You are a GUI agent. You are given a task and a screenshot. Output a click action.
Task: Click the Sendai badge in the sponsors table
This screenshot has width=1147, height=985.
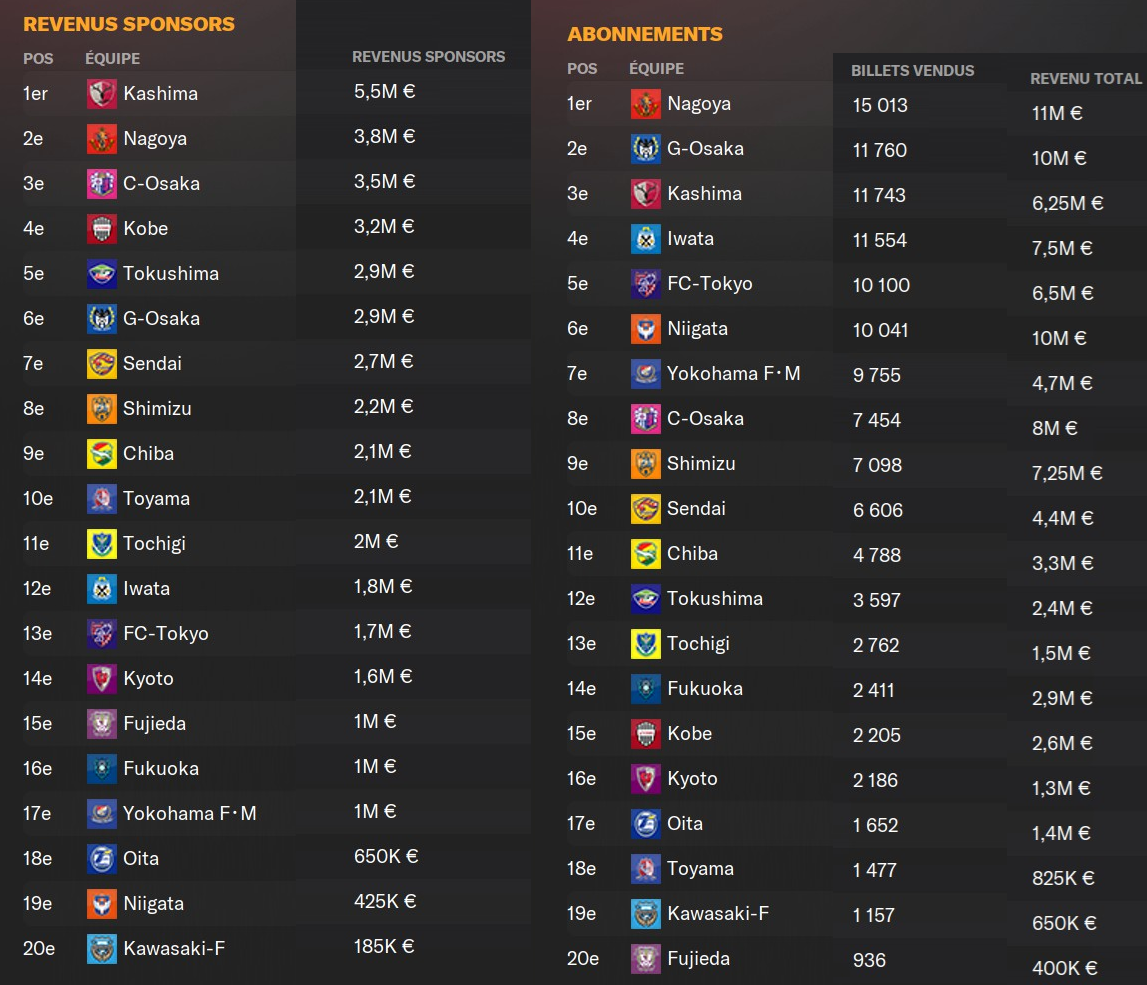(102, 364)
